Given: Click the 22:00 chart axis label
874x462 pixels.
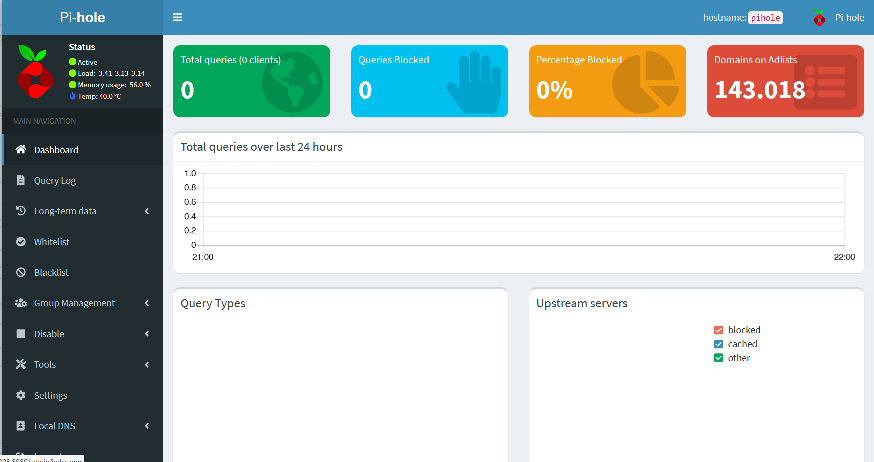Looking at the screenshot, I should tap(844, 257).
